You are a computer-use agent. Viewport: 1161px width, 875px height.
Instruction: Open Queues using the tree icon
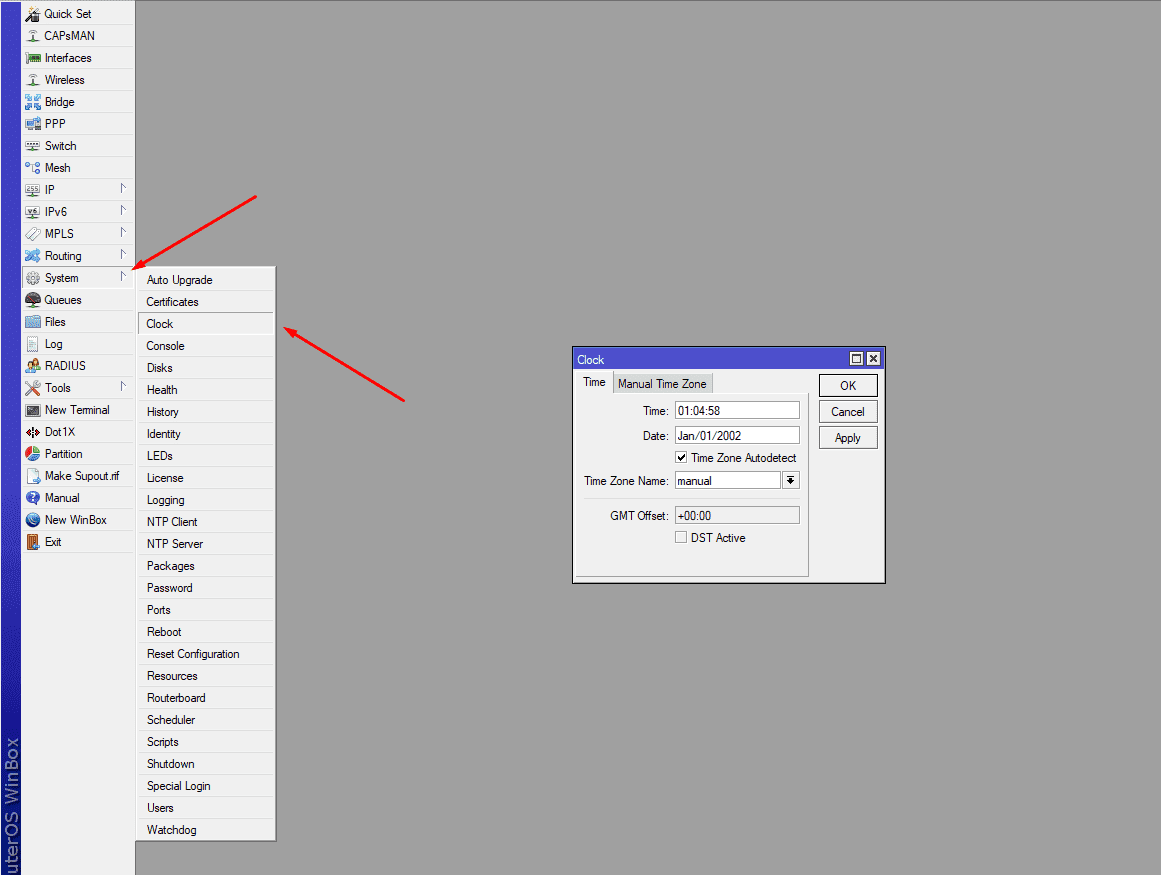click(x=33, y=300)
